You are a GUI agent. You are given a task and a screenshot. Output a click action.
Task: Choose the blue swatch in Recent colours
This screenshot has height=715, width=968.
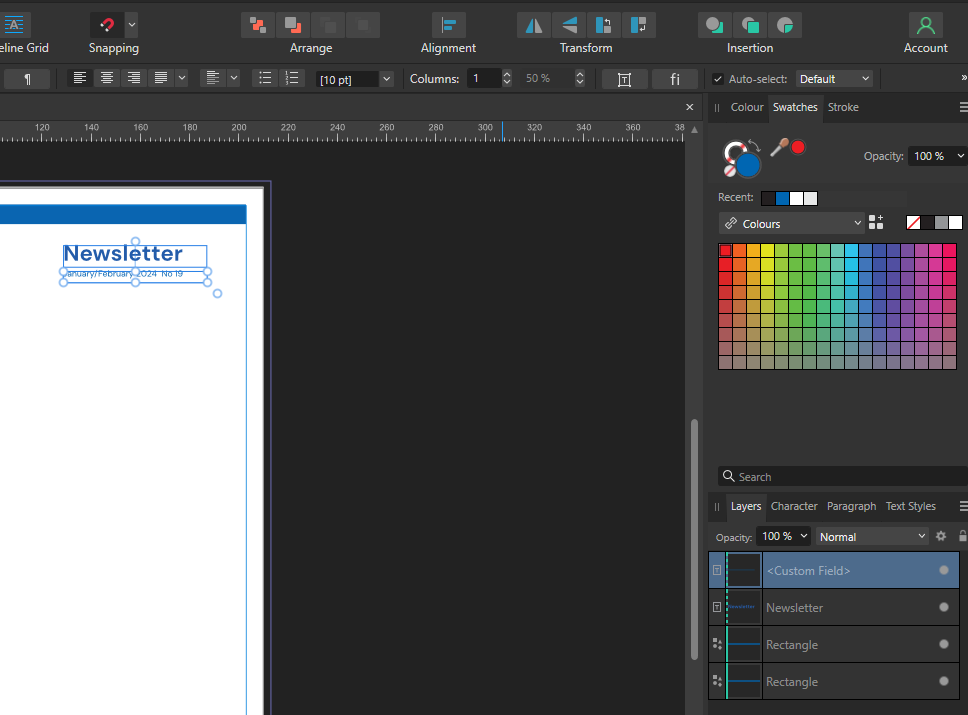(782, 198)
